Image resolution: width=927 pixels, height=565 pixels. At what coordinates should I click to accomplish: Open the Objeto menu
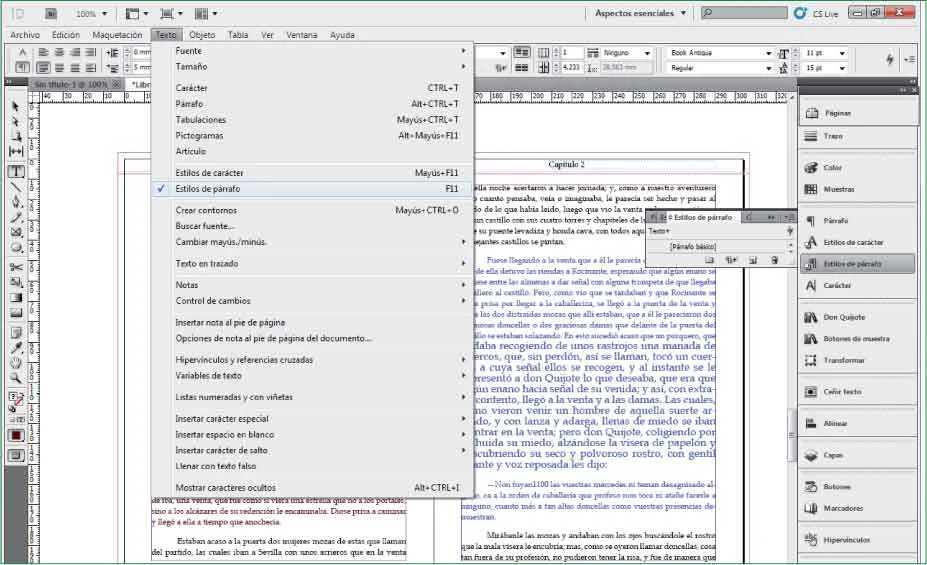tap(202, 35)
